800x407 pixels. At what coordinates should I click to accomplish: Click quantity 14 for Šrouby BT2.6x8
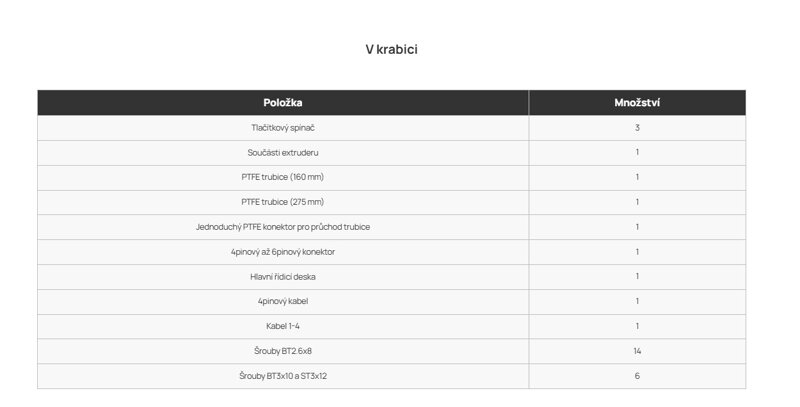pos(637,351)
